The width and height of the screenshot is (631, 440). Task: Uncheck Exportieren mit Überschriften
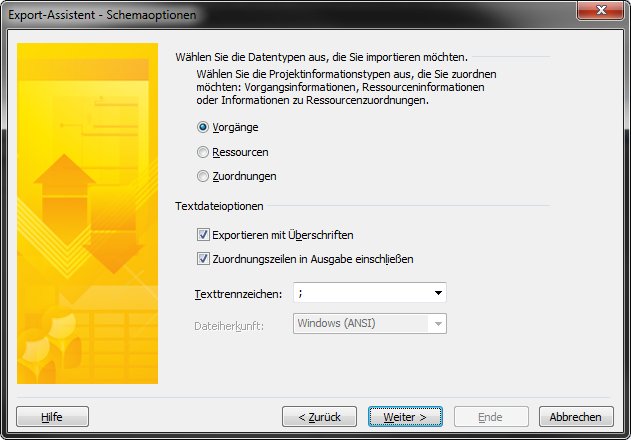(204, 235)
